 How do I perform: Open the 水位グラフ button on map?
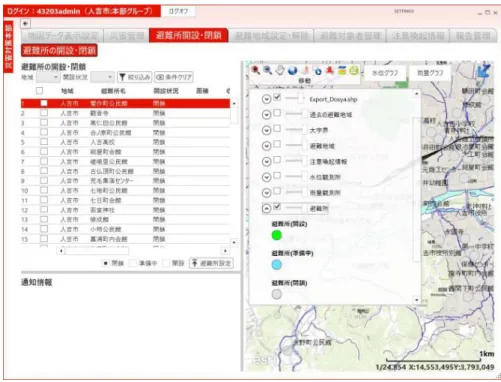385,73
